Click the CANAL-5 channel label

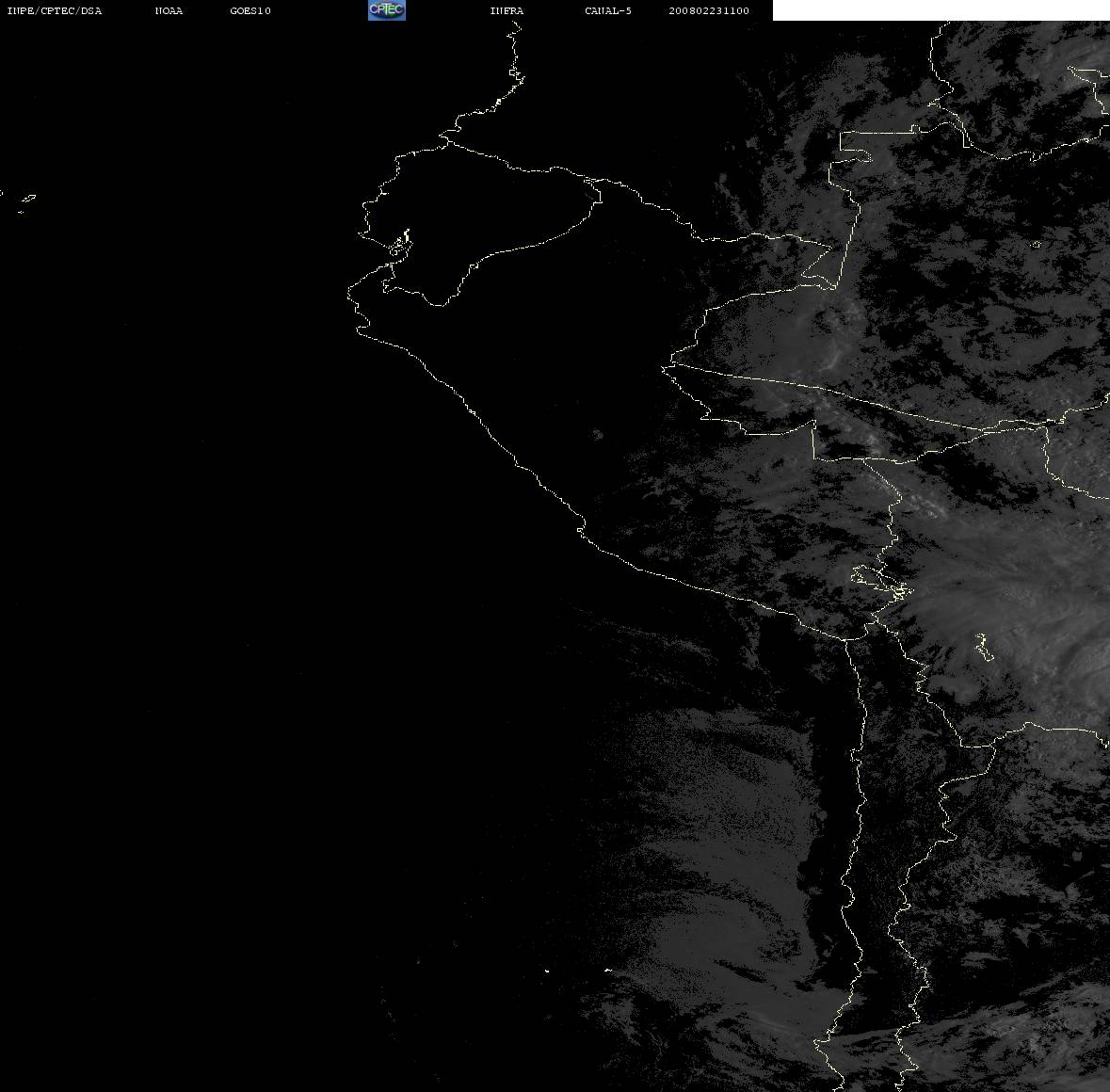[x=608, y=10]
